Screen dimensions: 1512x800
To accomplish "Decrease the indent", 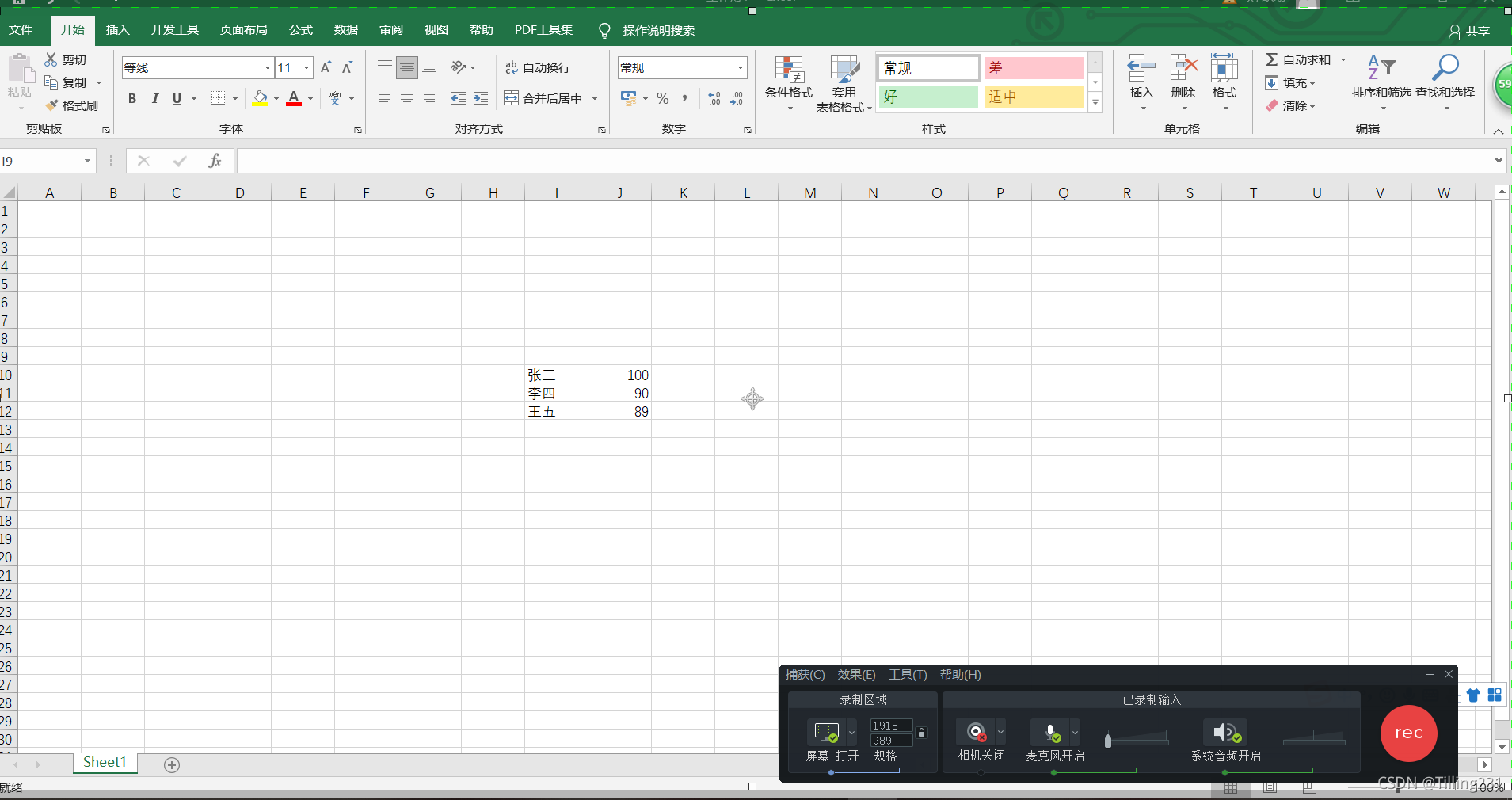I will [459, 98].
